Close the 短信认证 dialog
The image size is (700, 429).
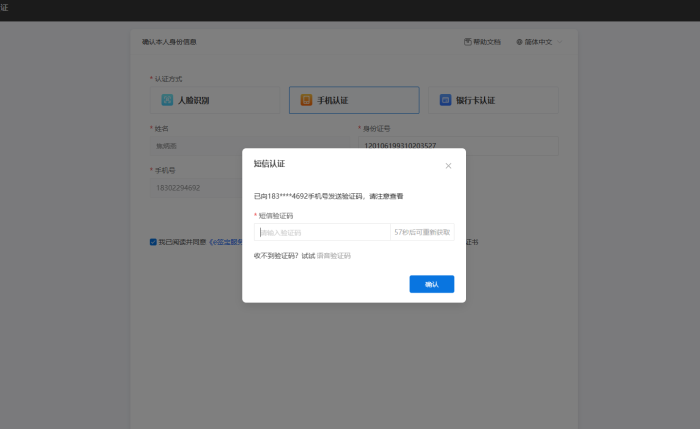pyautogui.click(x=448, y=165)
